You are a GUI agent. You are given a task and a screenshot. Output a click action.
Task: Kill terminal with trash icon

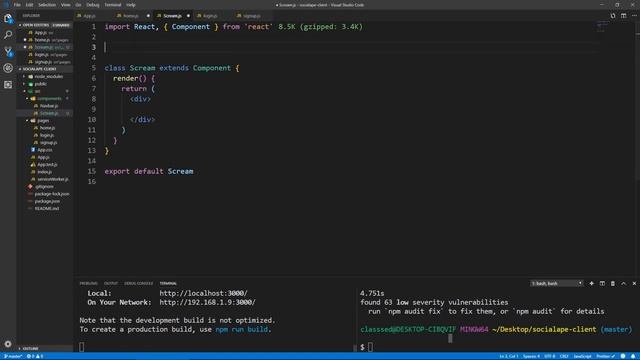tap(613, 283)
